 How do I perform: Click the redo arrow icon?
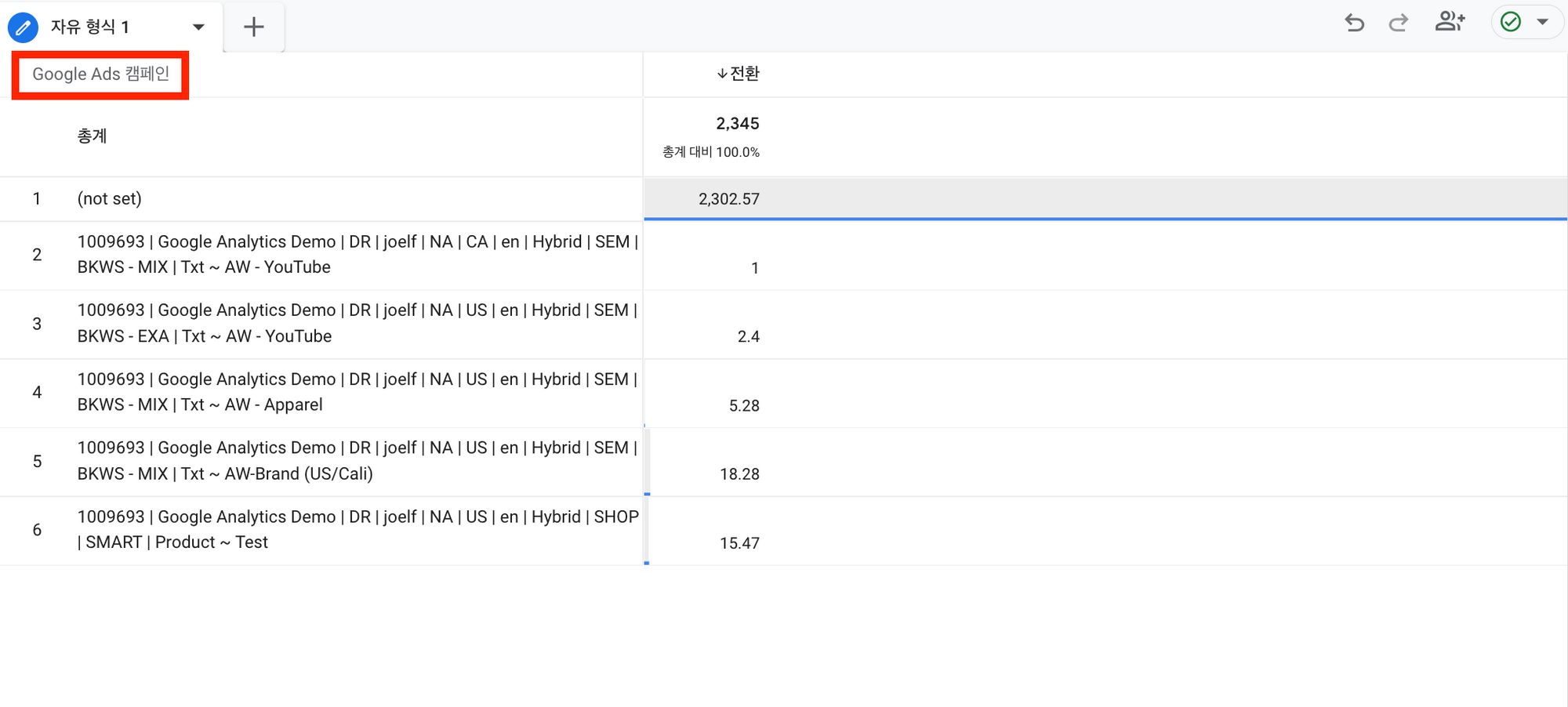point(1398,23)
